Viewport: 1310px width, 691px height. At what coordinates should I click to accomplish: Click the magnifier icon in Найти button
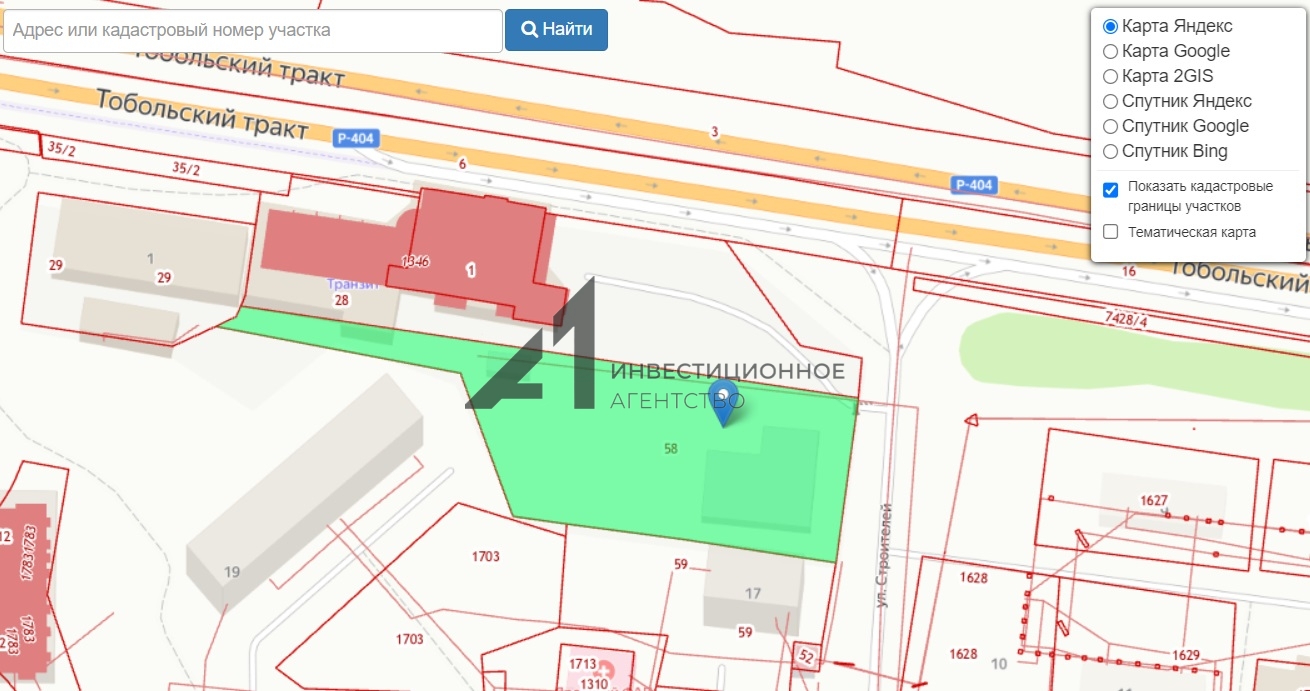pyautogui.click(x=530, y=30)
